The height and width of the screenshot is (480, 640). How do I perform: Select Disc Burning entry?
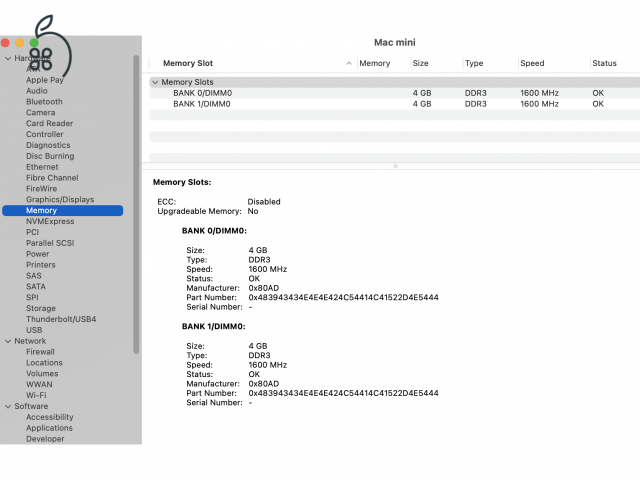50,156
